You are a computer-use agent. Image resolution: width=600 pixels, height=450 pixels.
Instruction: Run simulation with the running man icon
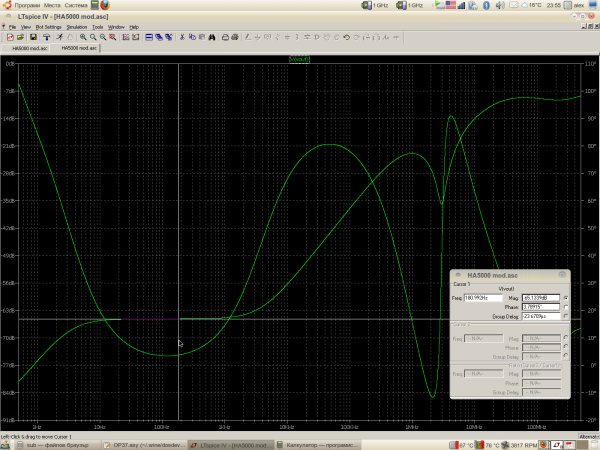point(60,37)
